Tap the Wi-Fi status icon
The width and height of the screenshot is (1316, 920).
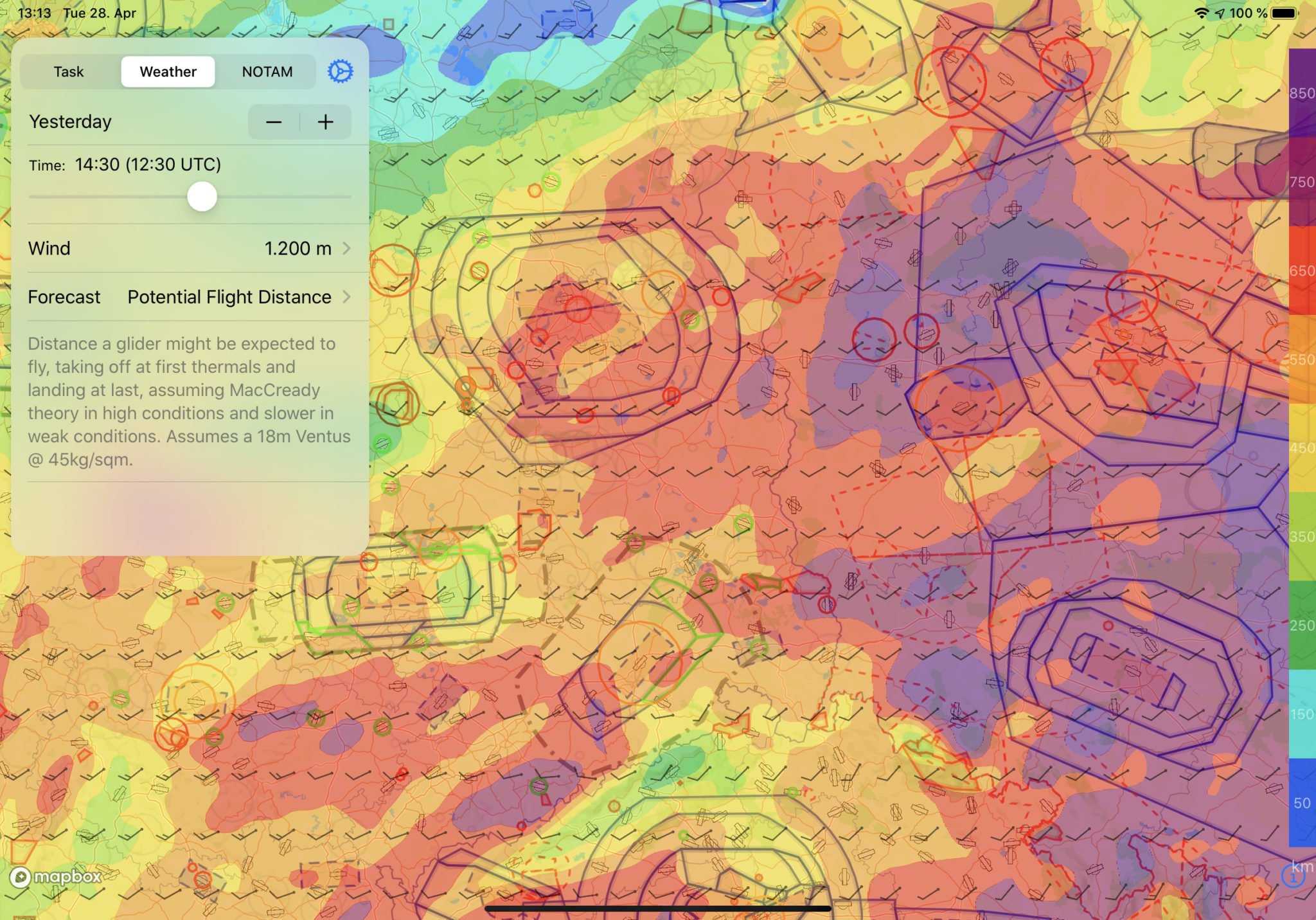(1201, 13)
